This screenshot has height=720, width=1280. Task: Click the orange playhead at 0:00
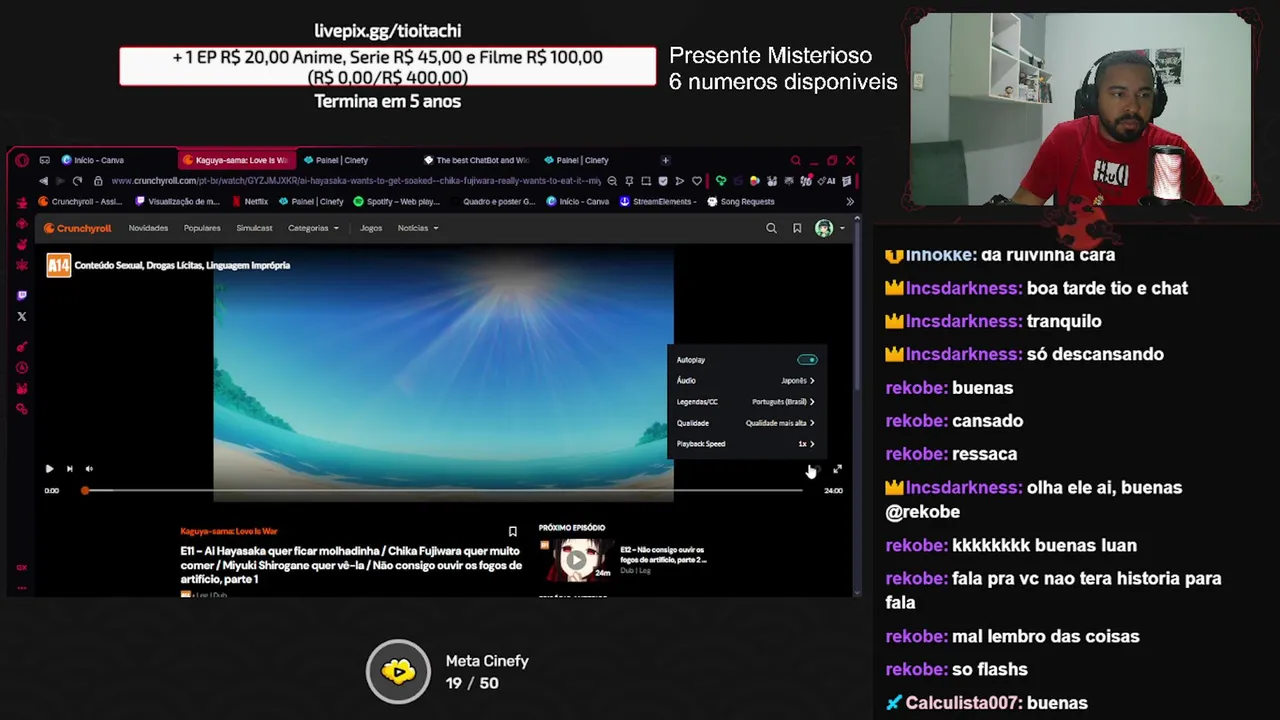coord(85,490)
